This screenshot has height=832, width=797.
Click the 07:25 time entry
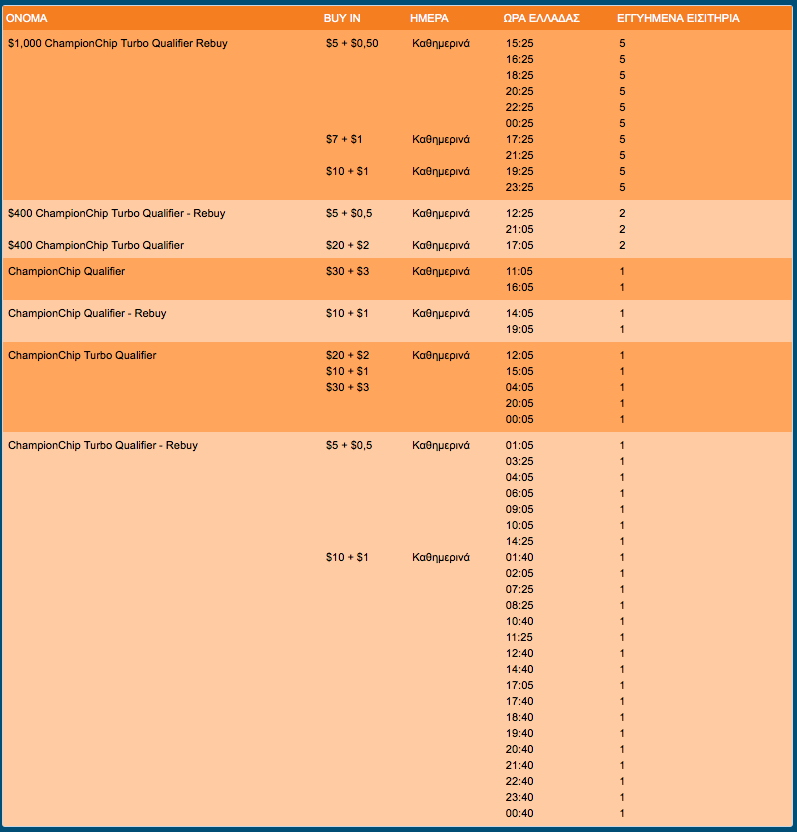point(519,589)
